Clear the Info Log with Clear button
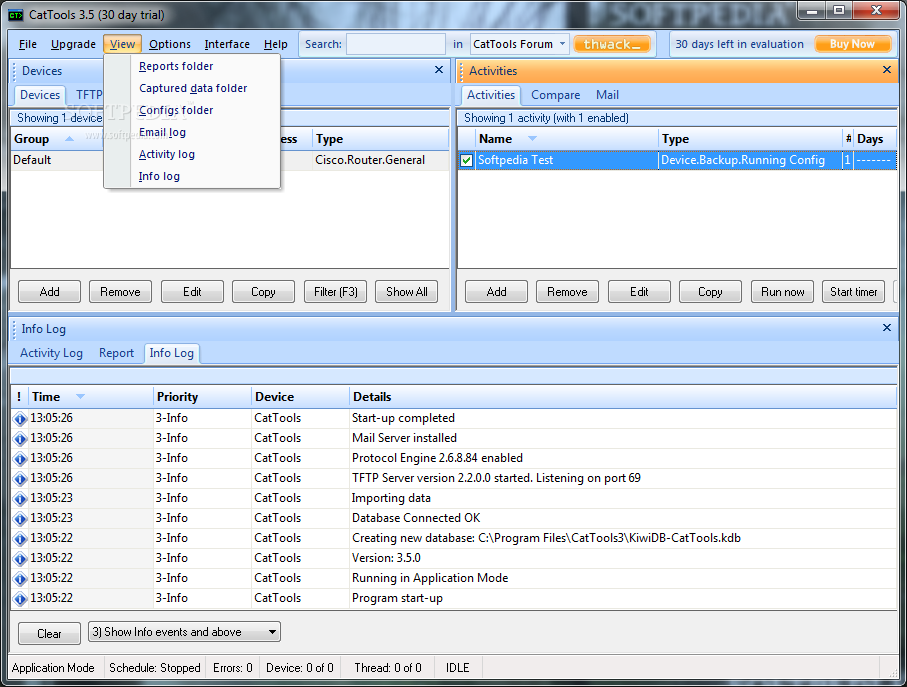The image size is (907, 687). (49, 634)
